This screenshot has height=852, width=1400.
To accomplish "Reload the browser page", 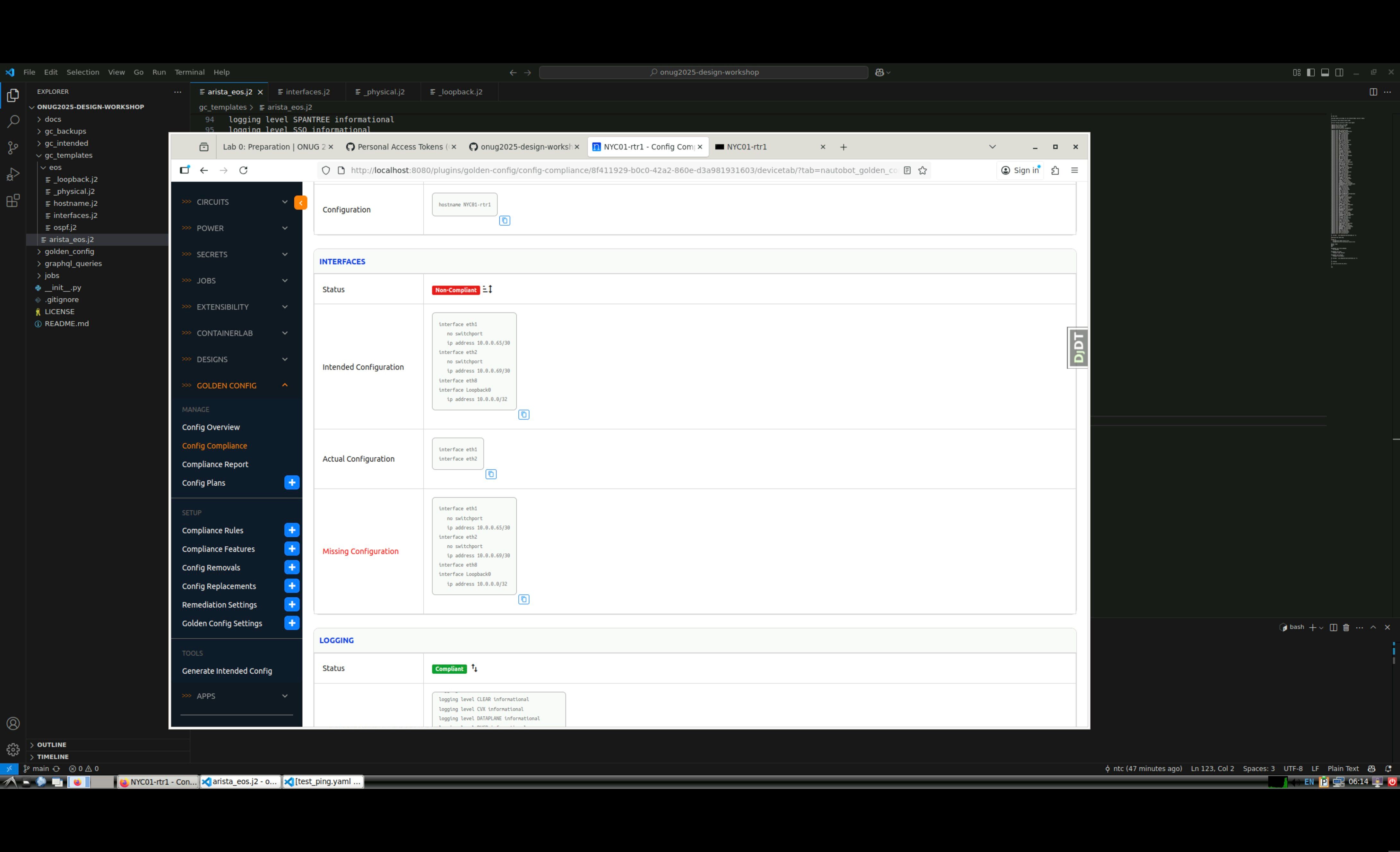I will (x=243, y=170).
